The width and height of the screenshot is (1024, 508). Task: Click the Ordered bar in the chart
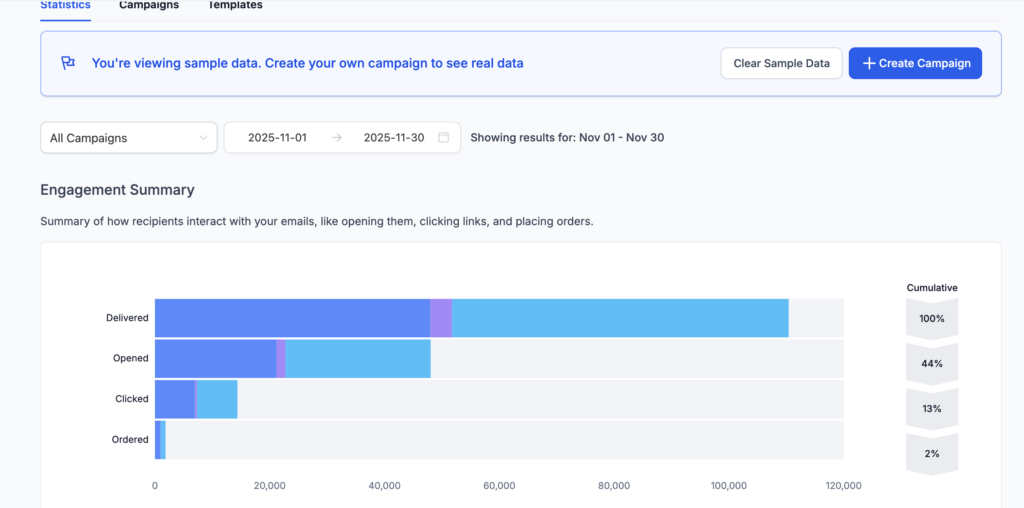tap(159, 440)
